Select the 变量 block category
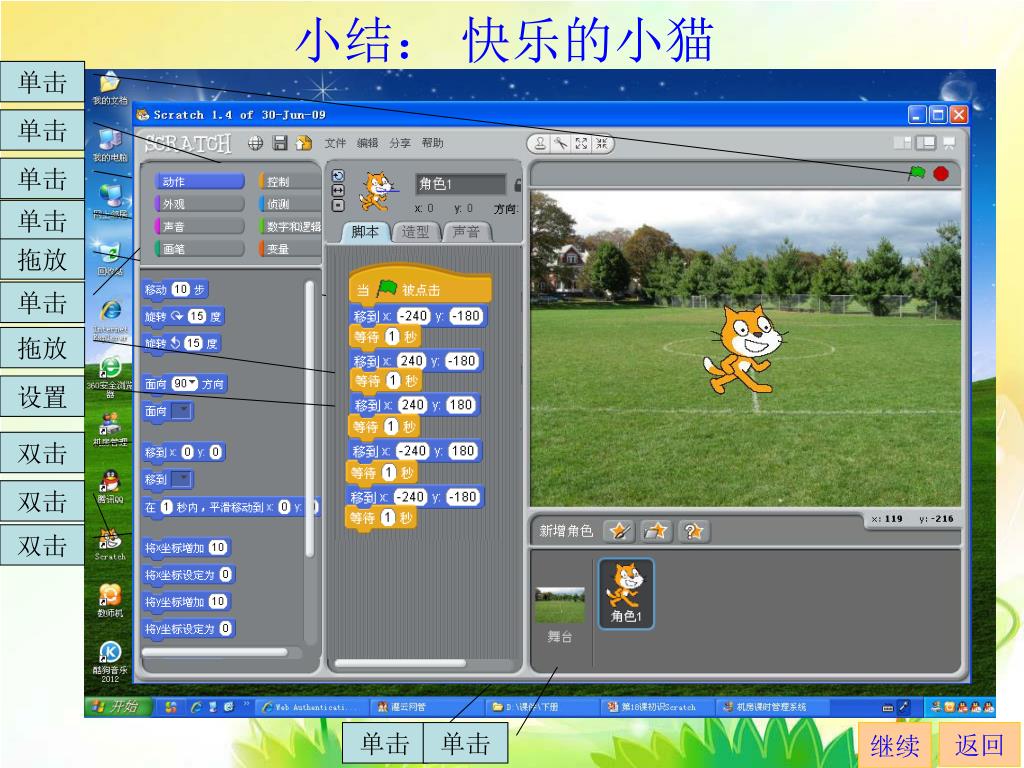The image size is (1024, 768). [291, 249]
